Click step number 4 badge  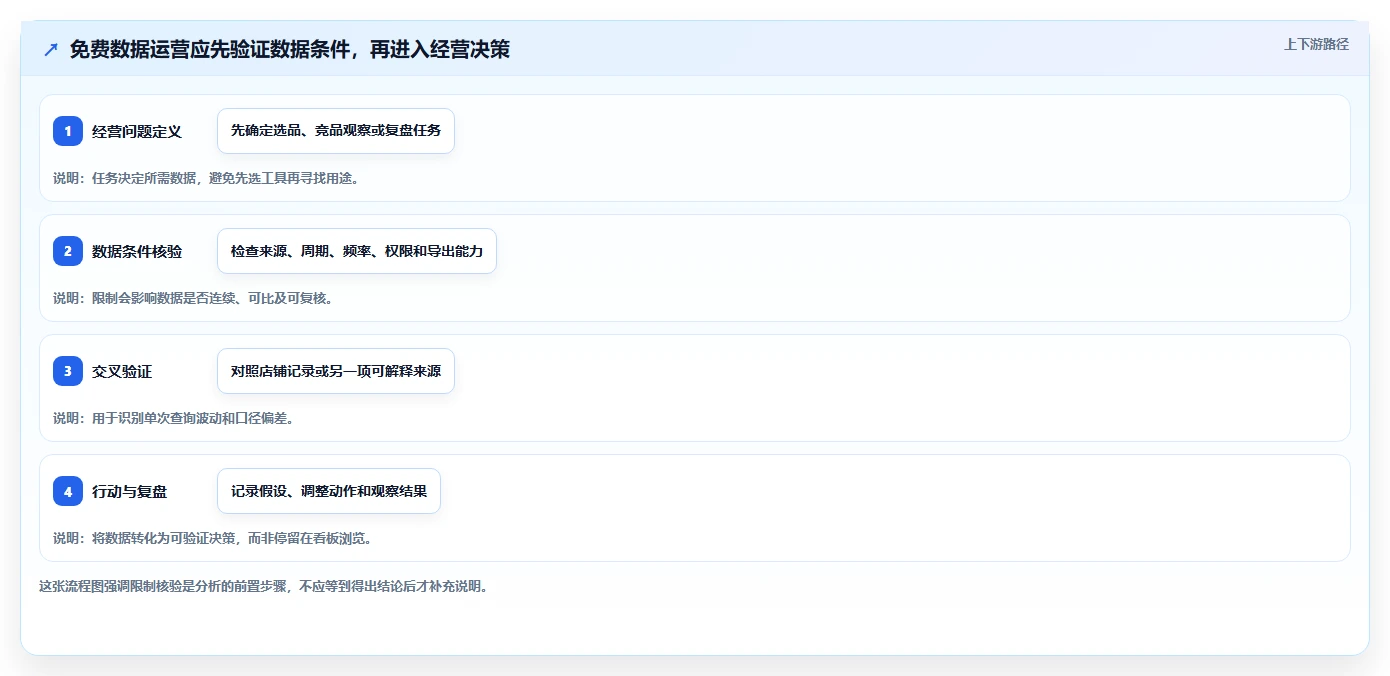[68, 491]
